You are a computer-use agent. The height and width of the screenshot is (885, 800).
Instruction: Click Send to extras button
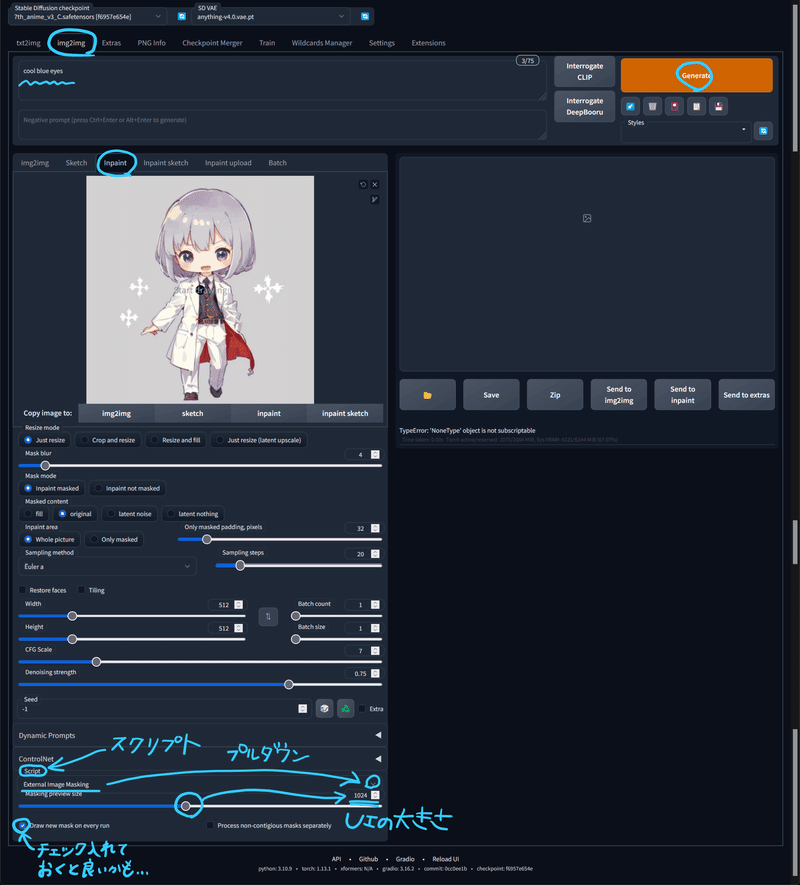point(746,394)
